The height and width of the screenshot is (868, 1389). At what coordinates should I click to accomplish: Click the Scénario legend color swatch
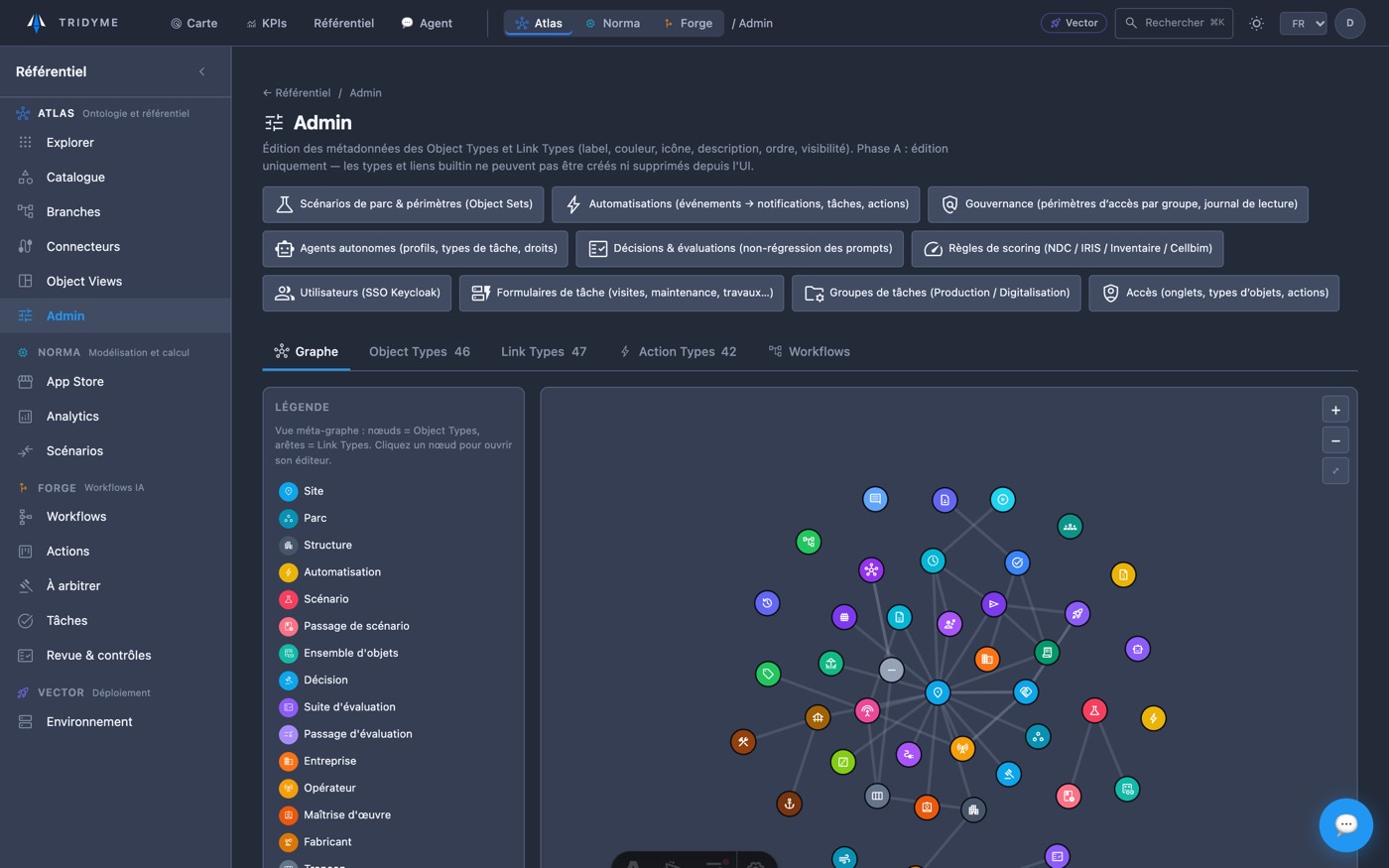coord(288,599)
